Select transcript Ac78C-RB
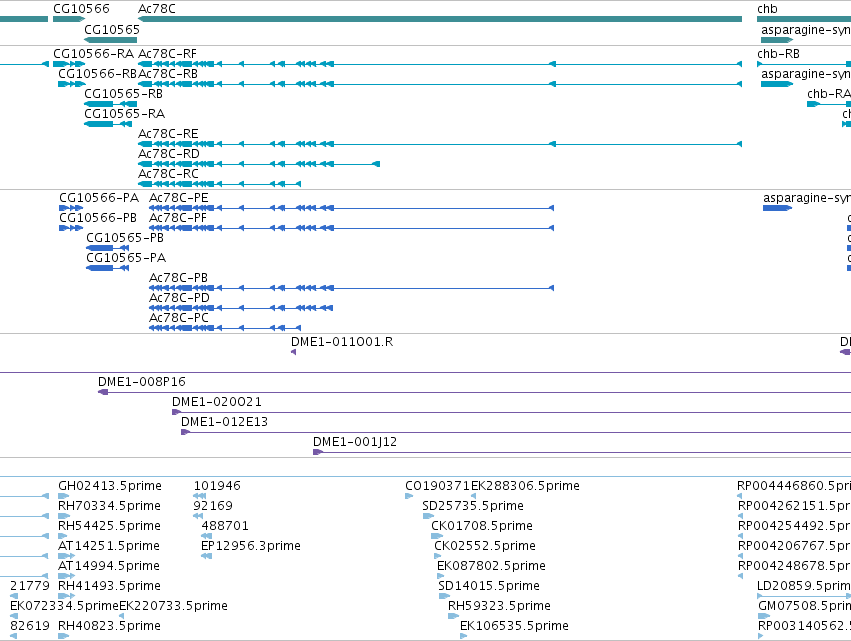 440,84
